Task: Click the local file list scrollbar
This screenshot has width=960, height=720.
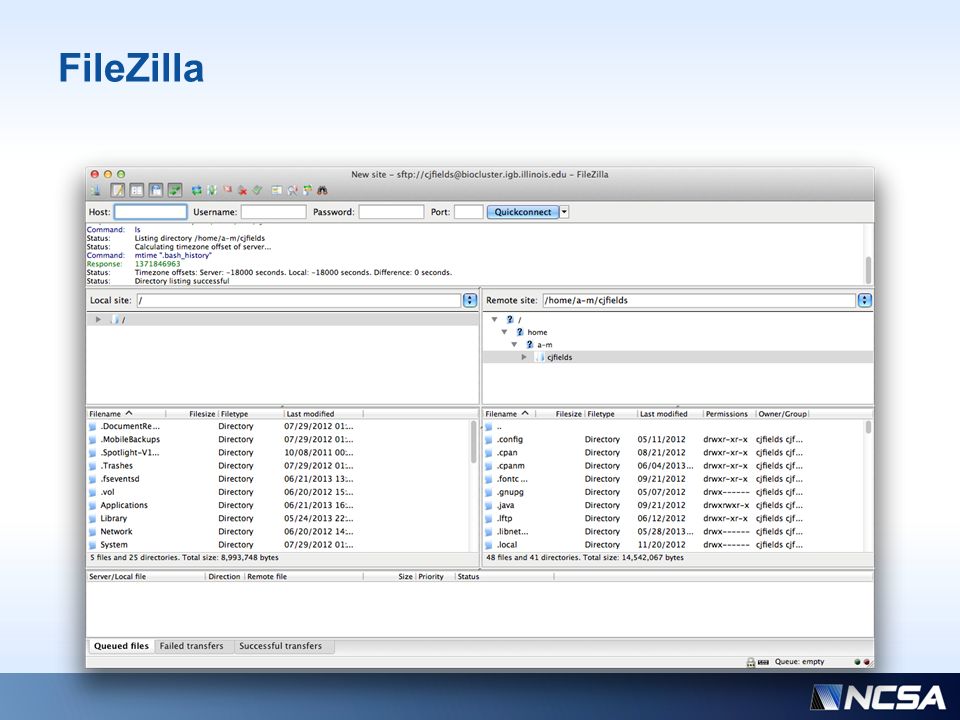Action: click(473, 442)
